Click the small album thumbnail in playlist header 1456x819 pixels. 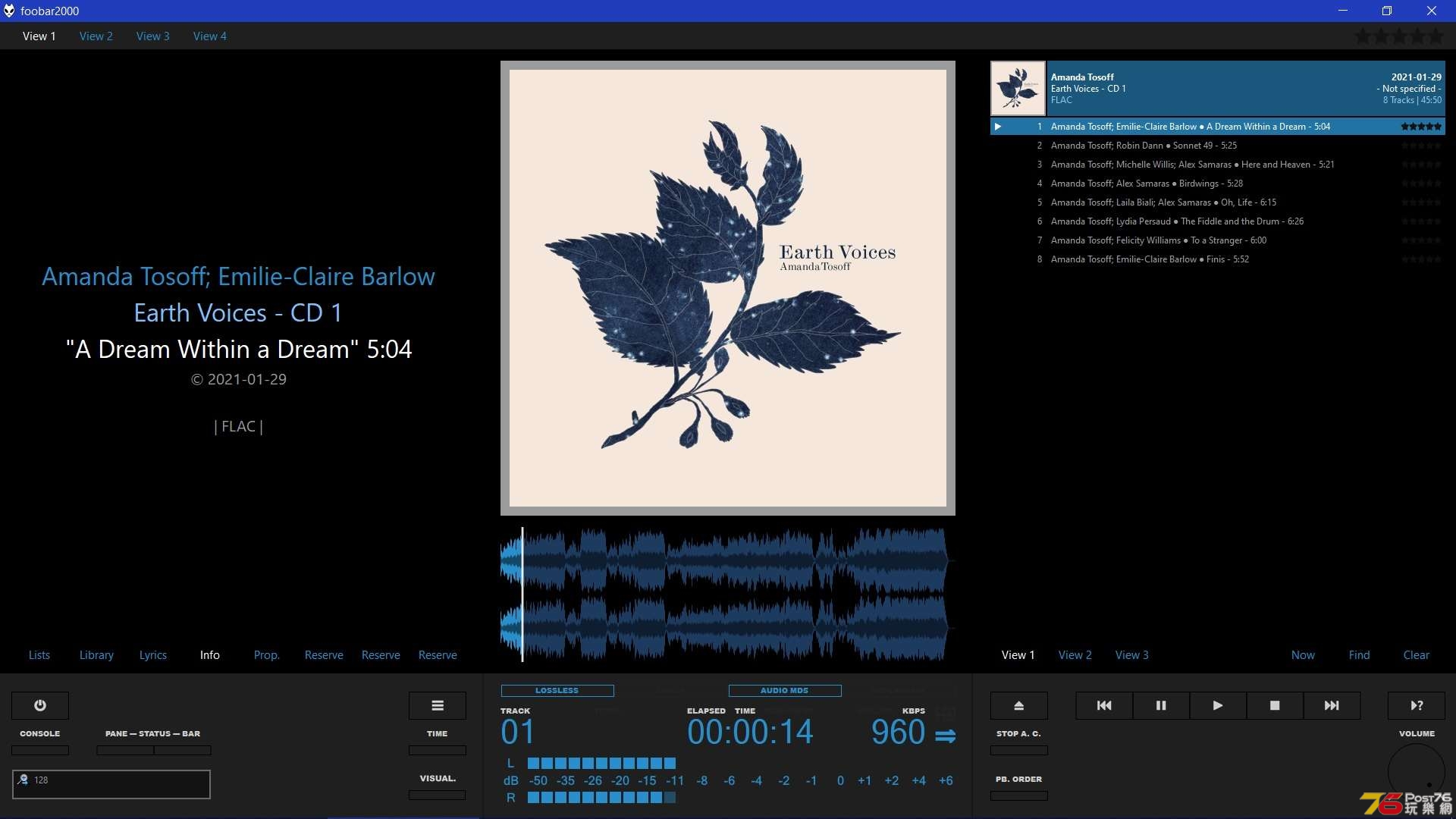1018,88
